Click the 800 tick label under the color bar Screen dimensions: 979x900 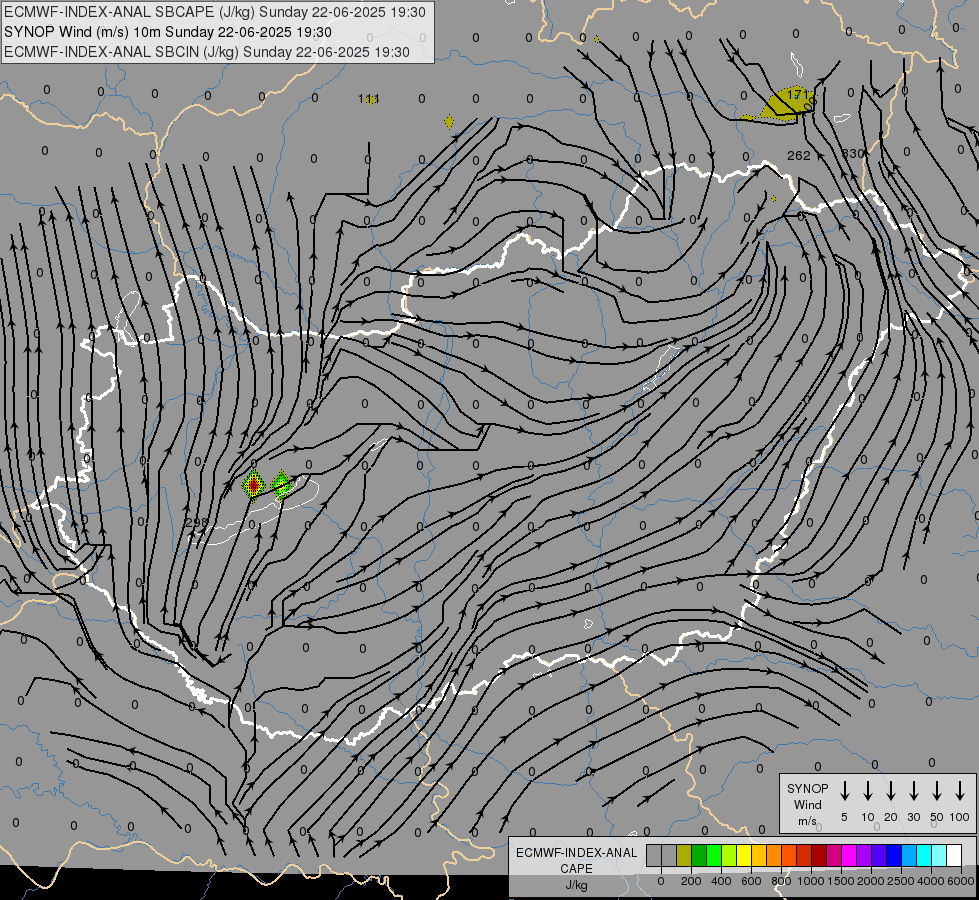point(781,881)
